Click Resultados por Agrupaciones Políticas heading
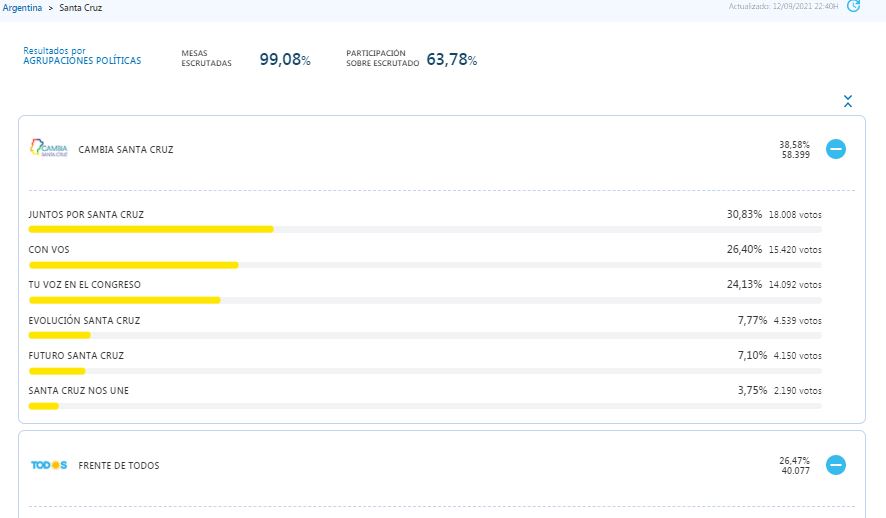Viewport: 886px width, 518px height. [82, 56]
